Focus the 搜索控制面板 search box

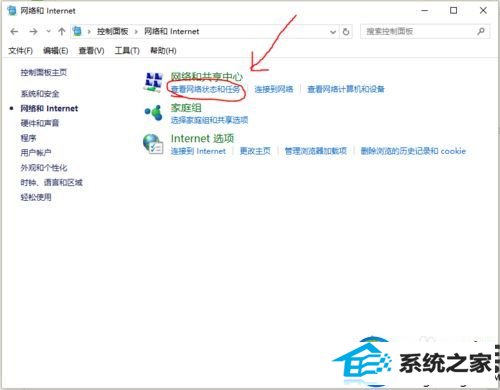pyautogui.click(x=425, y=31)
